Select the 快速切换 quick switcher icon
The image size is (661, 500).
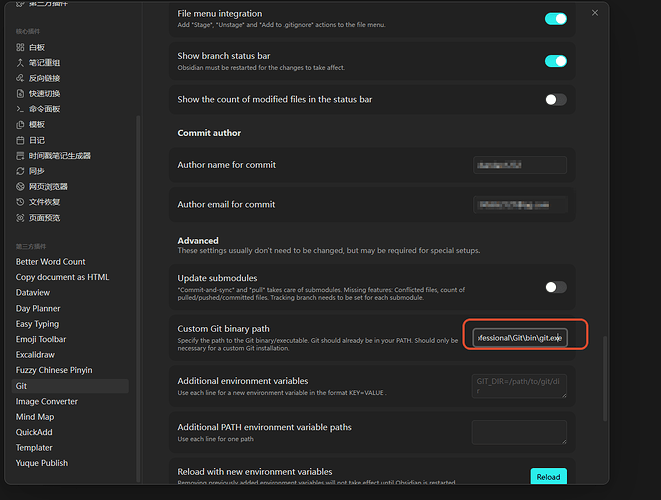coord(20,94)
